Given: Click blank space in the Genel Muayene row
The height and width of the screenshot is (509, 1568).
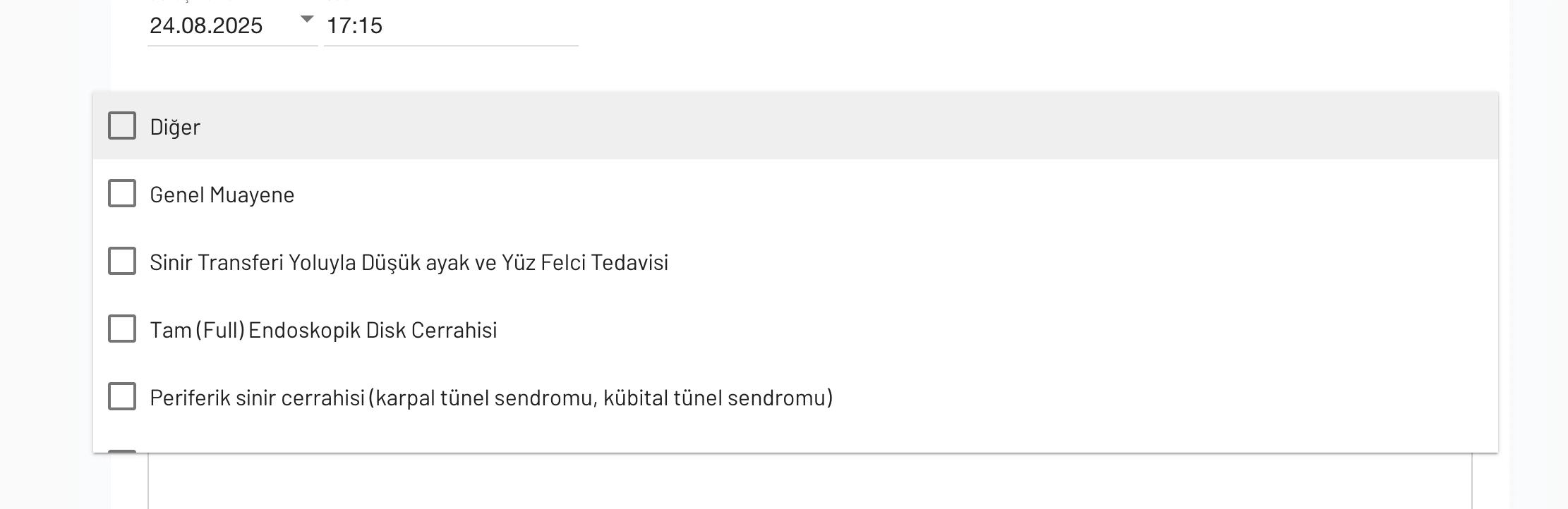Looking at the screenshot, I should 847,194.
